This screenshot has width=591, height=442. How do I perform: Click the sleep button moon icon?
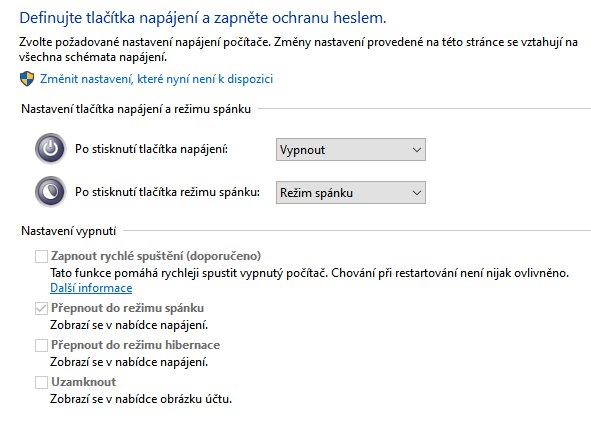click(x=51, y=192)
